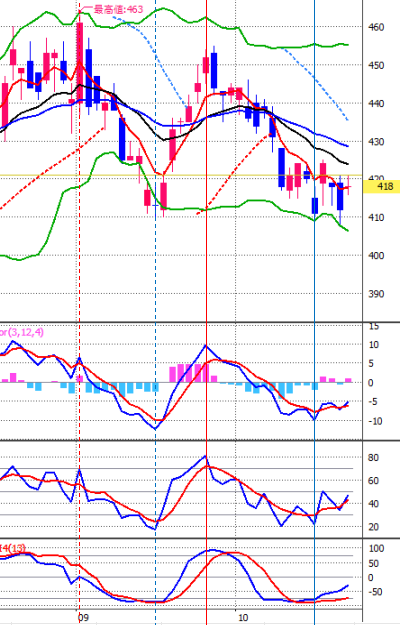This screenshot has height=625, width=400.
Task: Click the 450 price axis label
Action: click(376, 65)
